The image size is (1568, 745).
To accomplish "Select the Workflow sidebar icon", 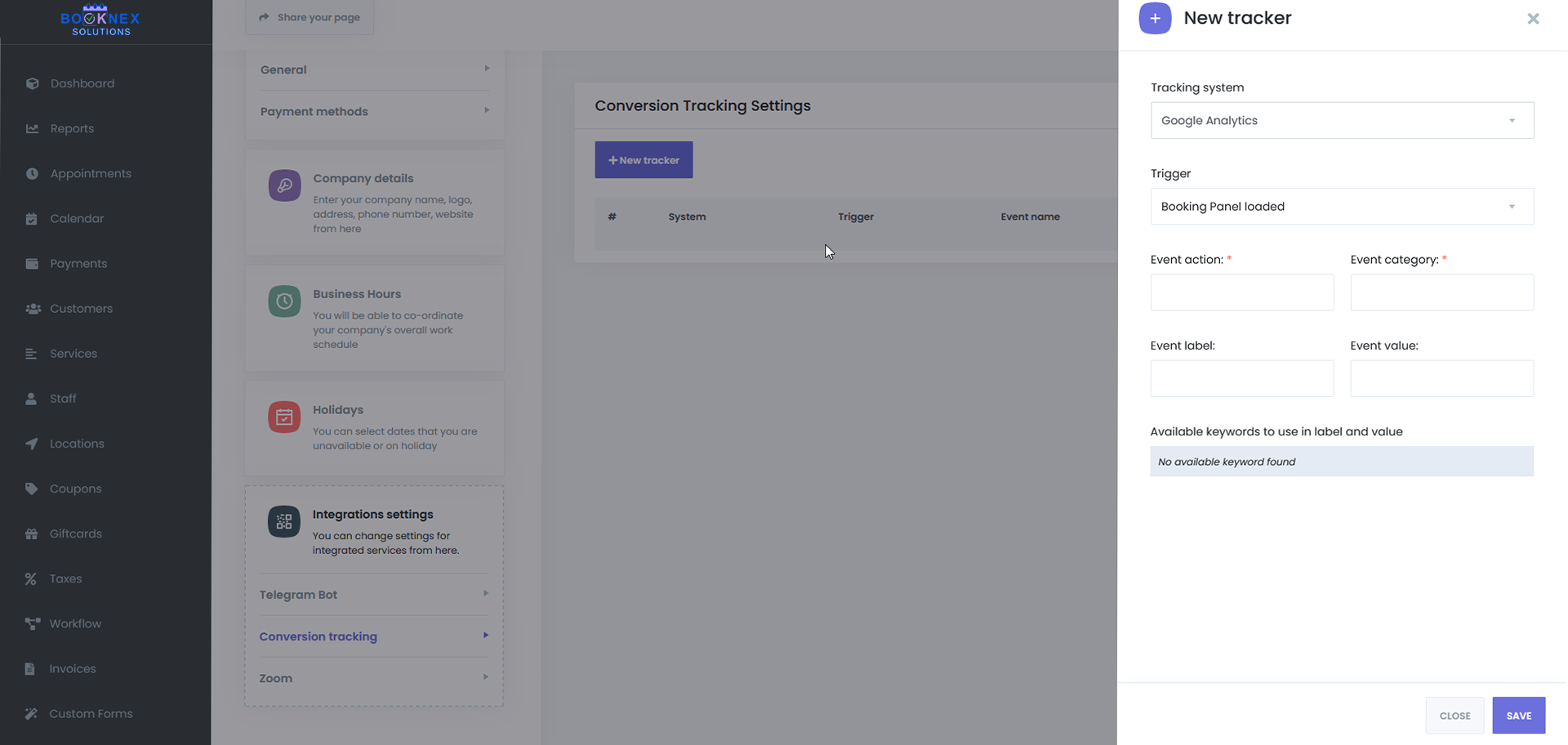I will [x=31, y=623].
